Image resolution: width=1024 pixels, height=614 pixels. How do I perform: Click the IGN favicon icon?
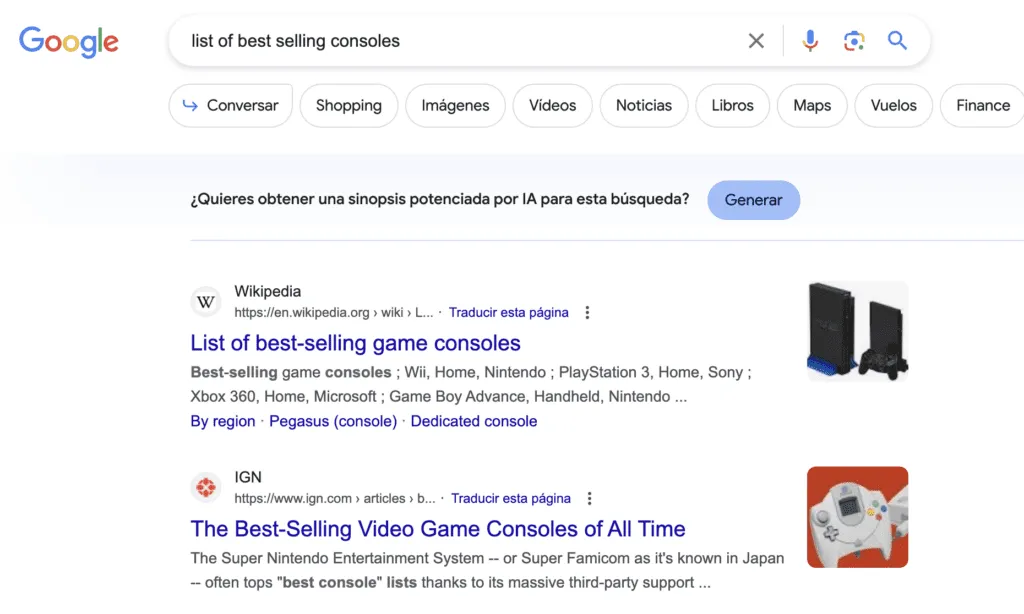[206, 487]
